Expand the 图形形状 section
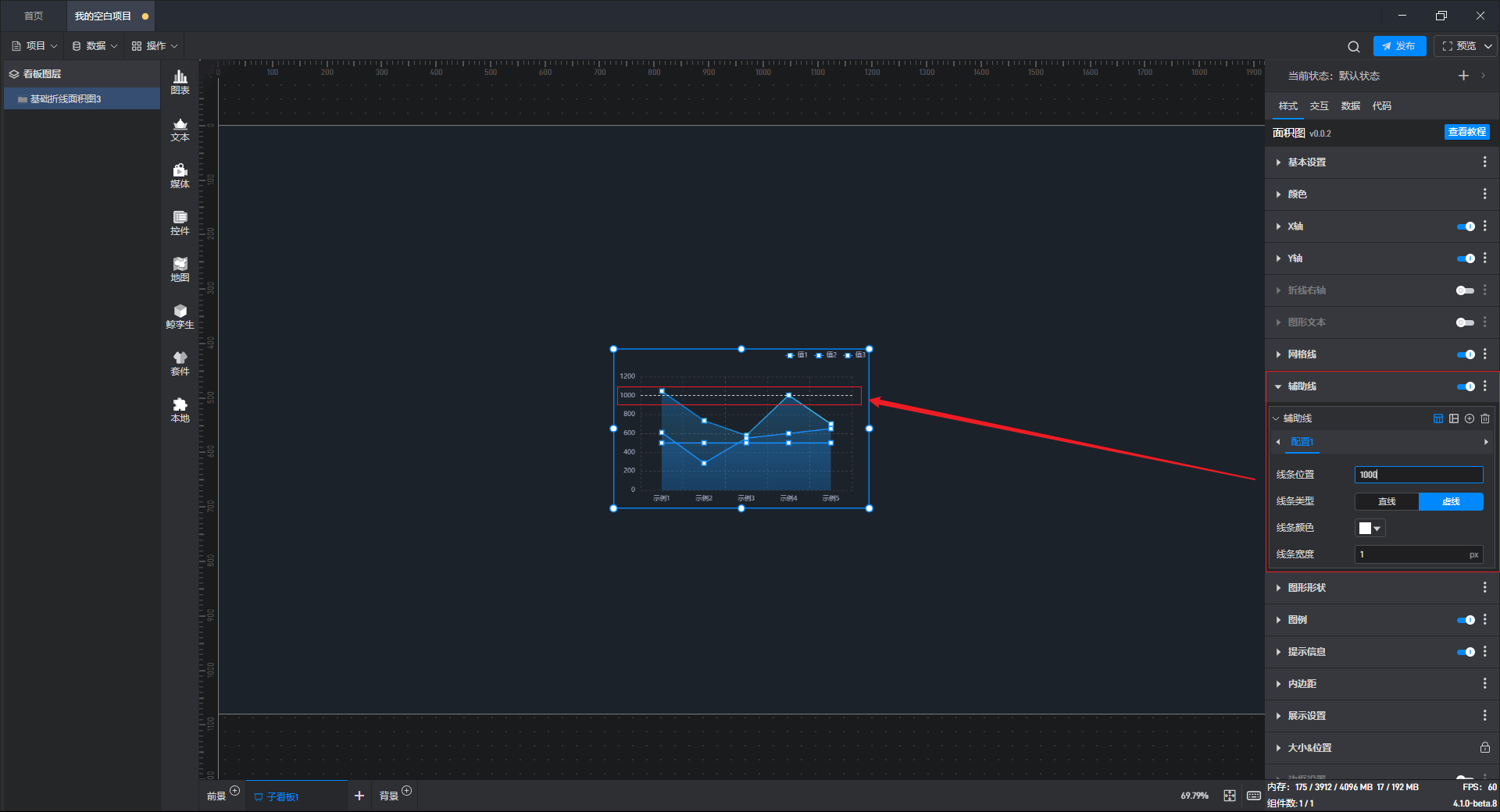The image size is (1500, 812). tap(1278, 588)
